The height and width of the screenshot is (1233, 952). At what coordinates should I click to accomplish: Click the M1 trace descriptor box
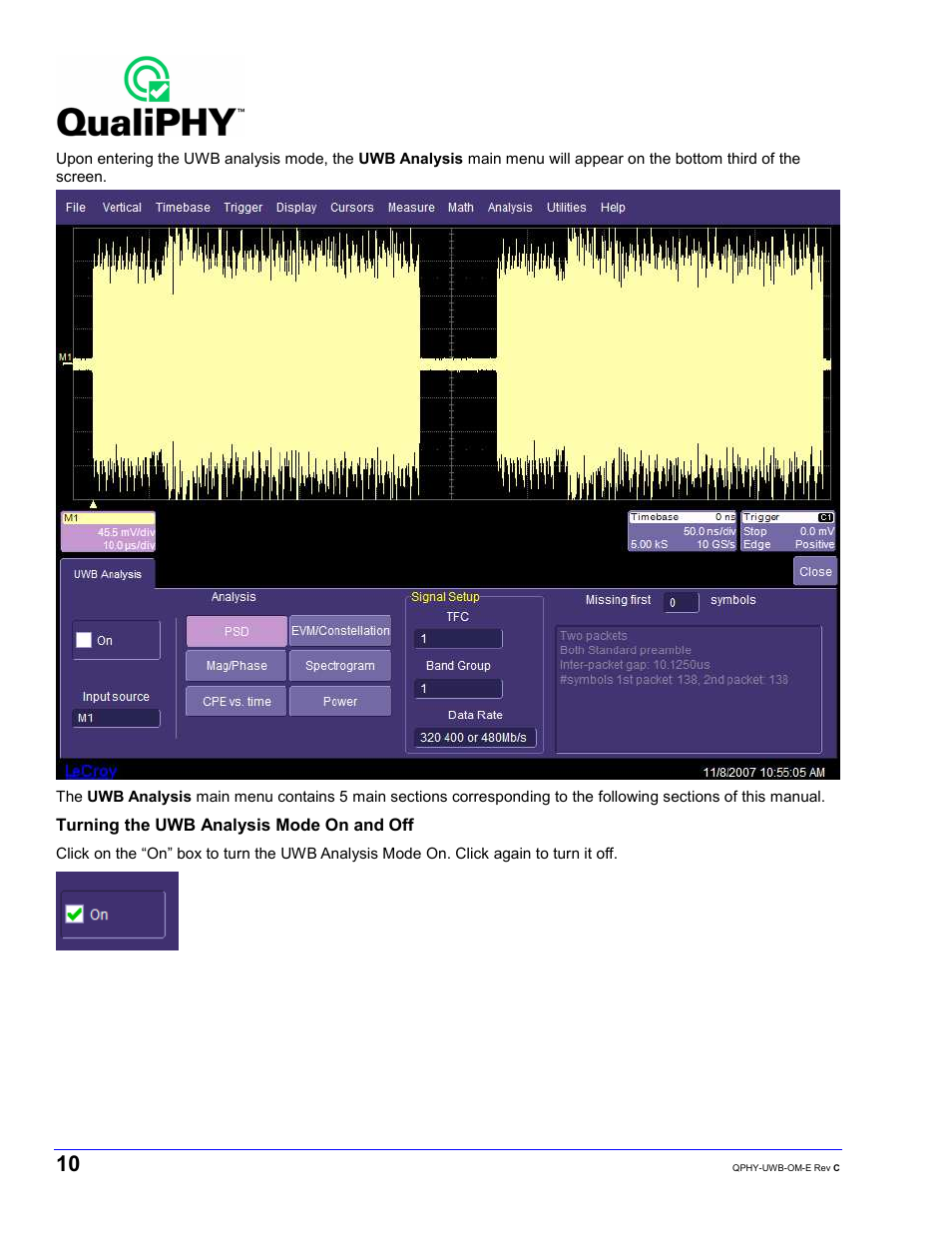(109, 532)
